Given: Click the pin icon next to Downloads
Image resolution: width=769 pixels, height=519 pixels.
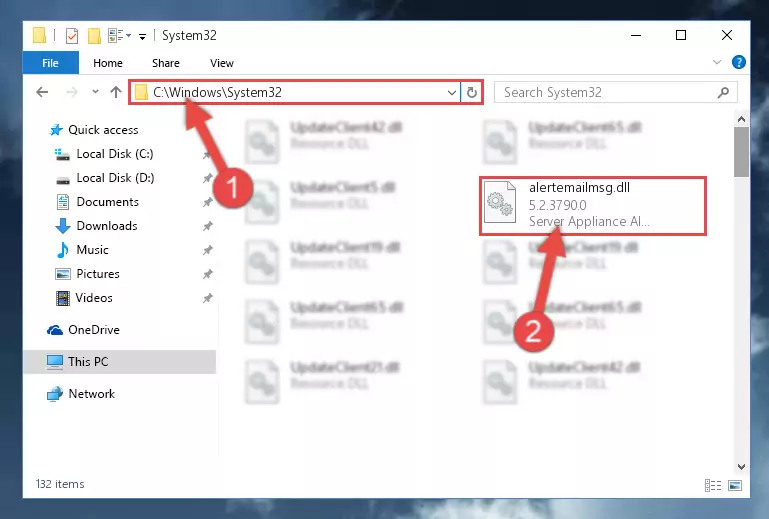Looking at the screenshot, I should click(207, 226).
